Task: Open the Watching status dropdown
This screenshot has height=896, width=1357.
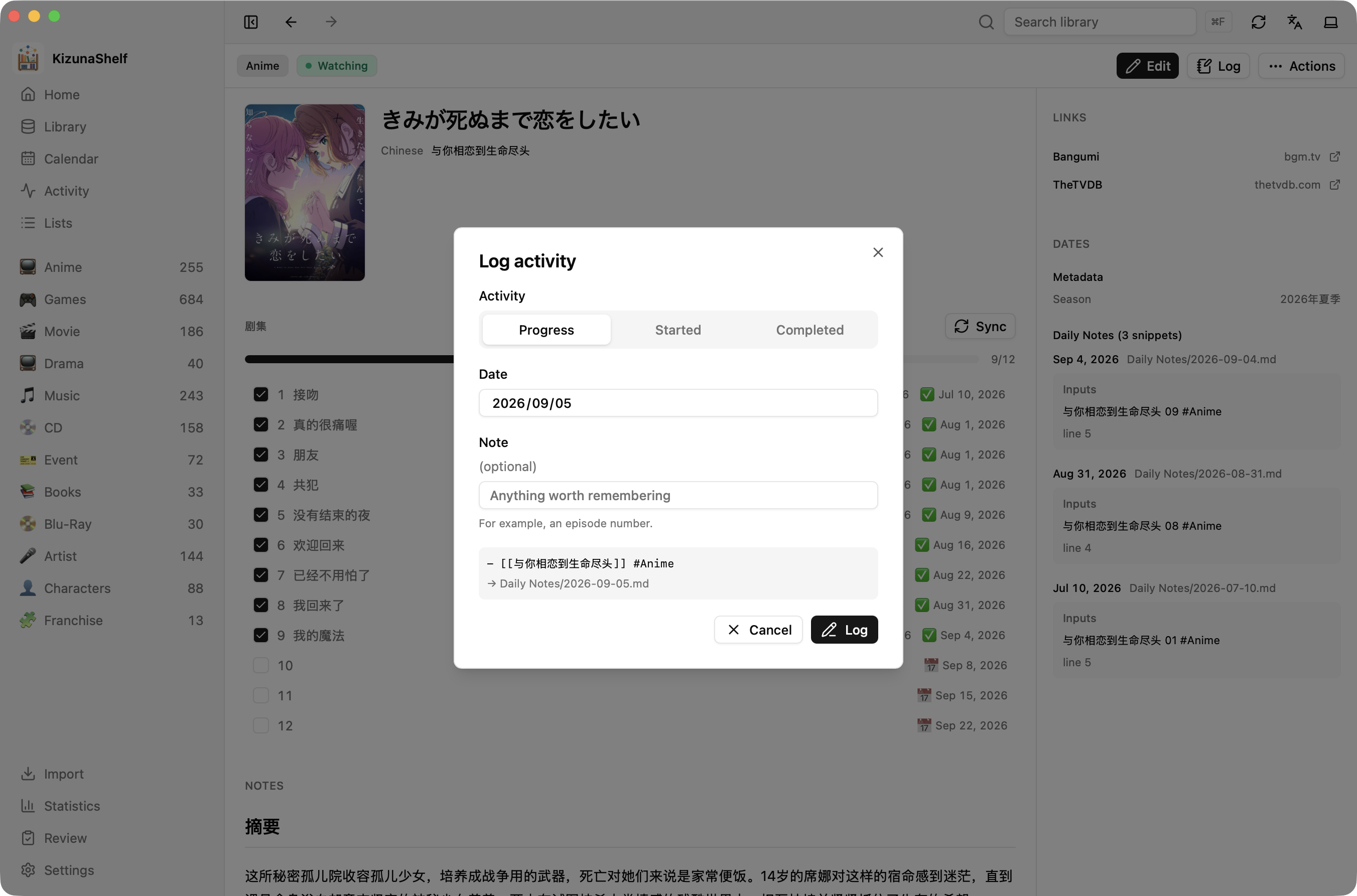Action: [337, 66]
